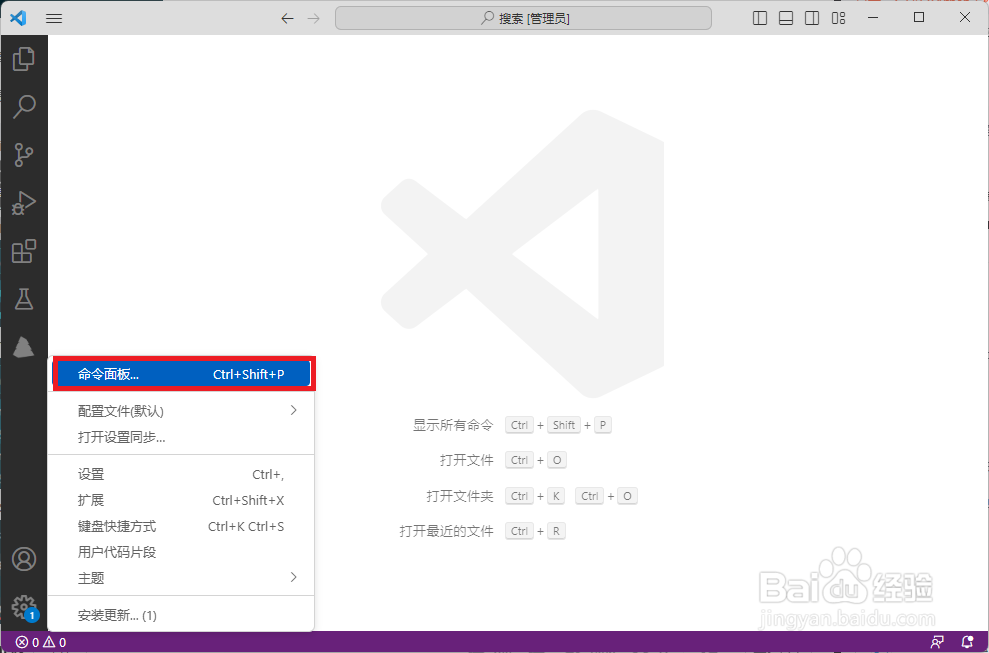The image size is (989, 653).
Task: Open 键盘快捷方式 menu entry
Action: click(x=182, y=526)
